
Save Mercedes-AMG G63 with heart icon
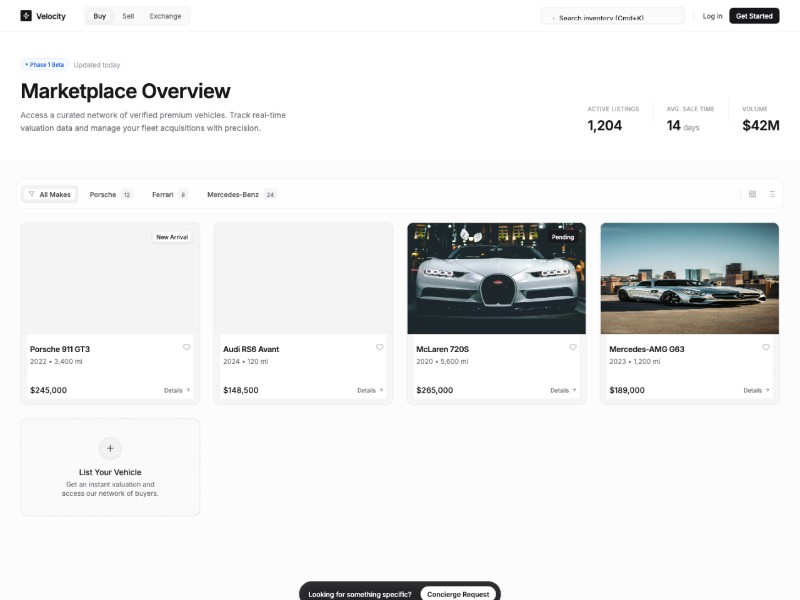(766, 348)
